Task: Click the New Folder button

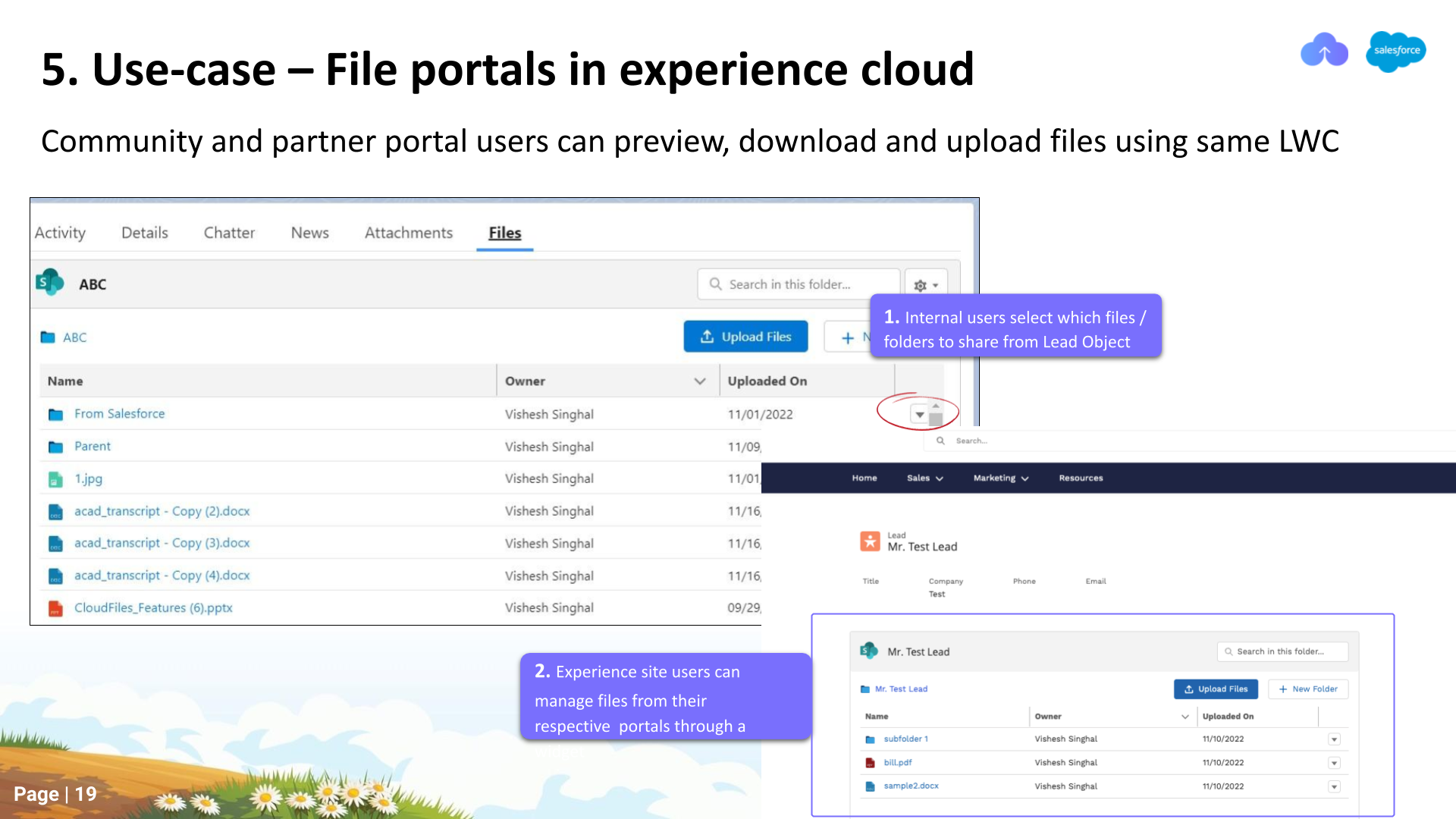Action: pos(1308,689)
